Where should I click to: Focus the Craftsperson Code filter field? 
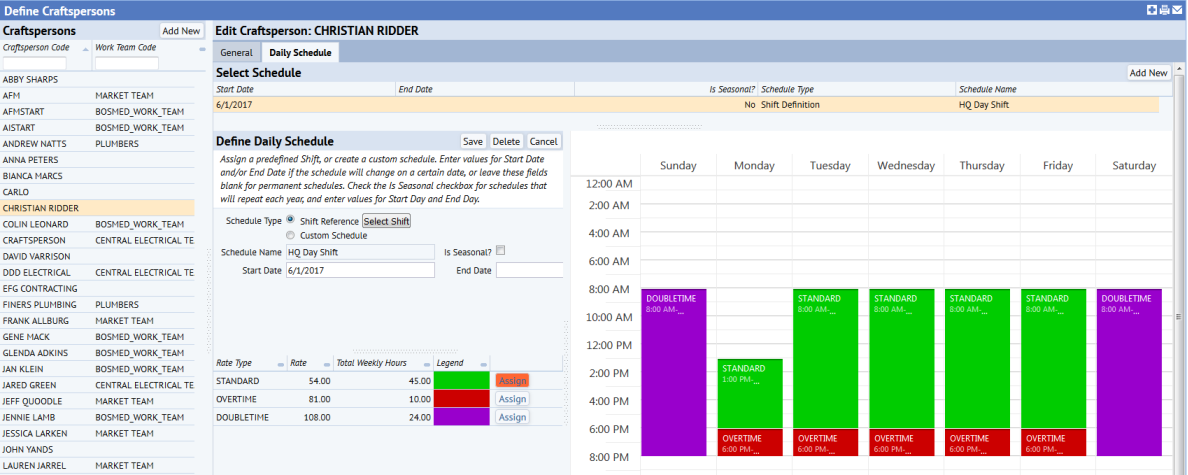click(35, 64)
